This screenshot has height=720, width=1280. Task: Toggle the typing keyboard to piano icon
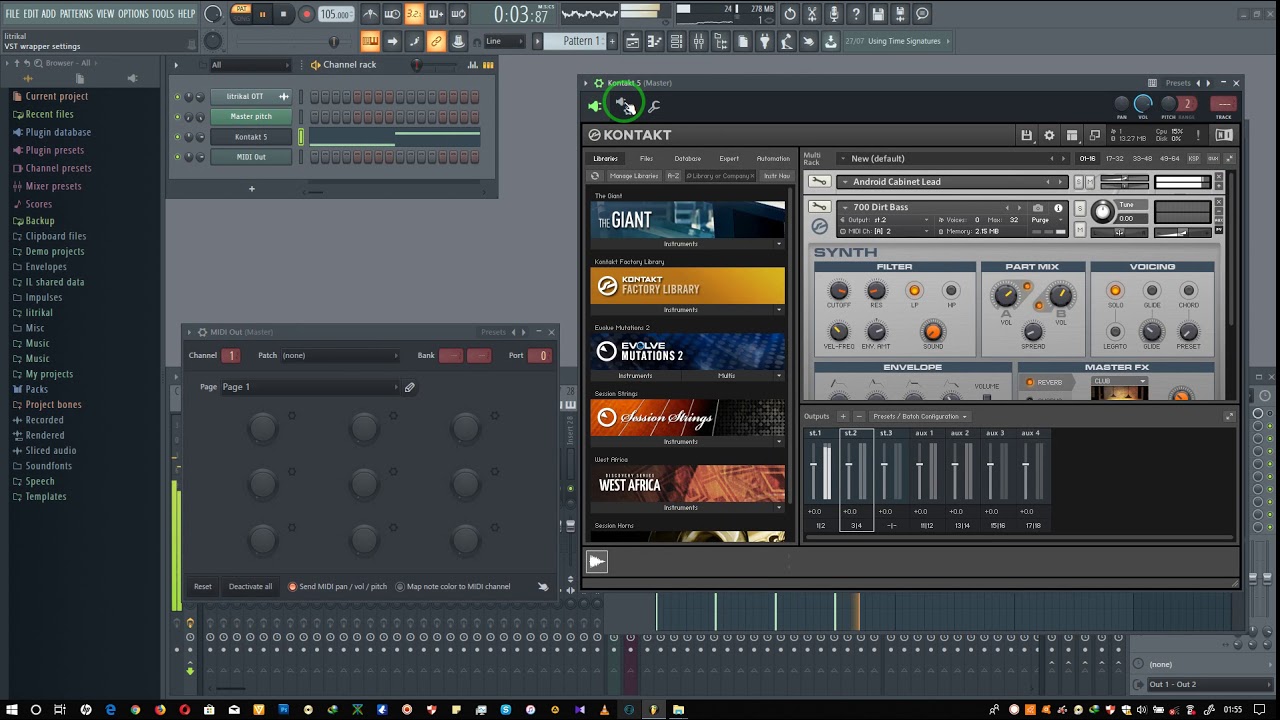pyautogui.click(x=370, y=41)
